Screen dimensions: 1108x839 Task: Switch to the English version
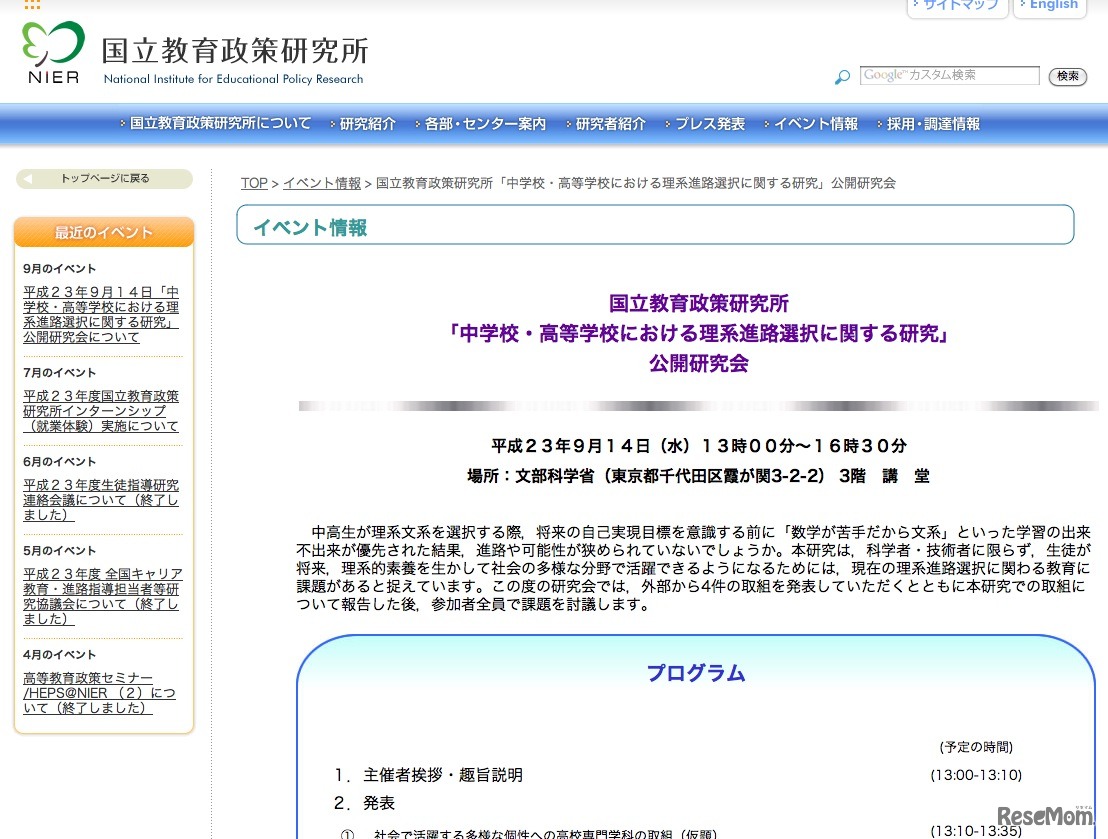(x=1050, y=5)
